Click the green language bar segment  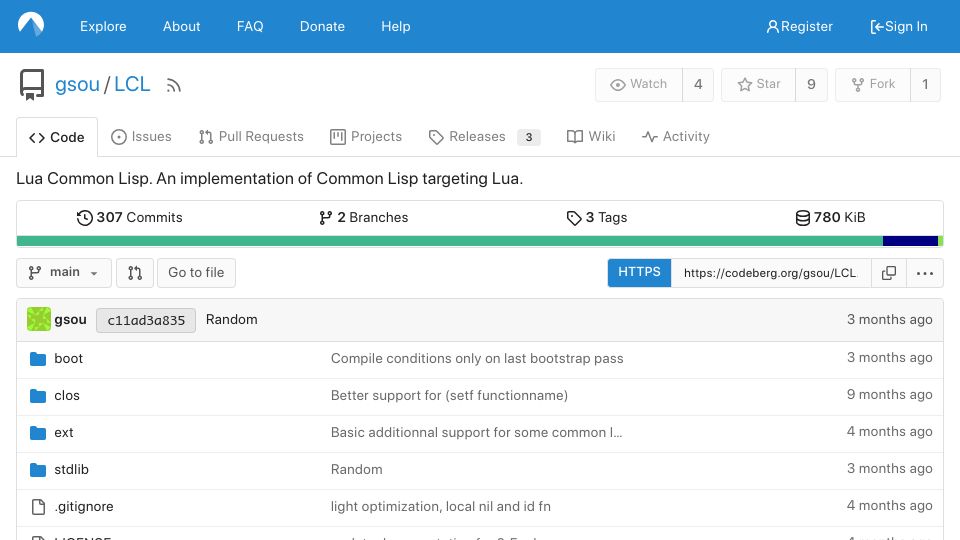[x=449, y=241]
